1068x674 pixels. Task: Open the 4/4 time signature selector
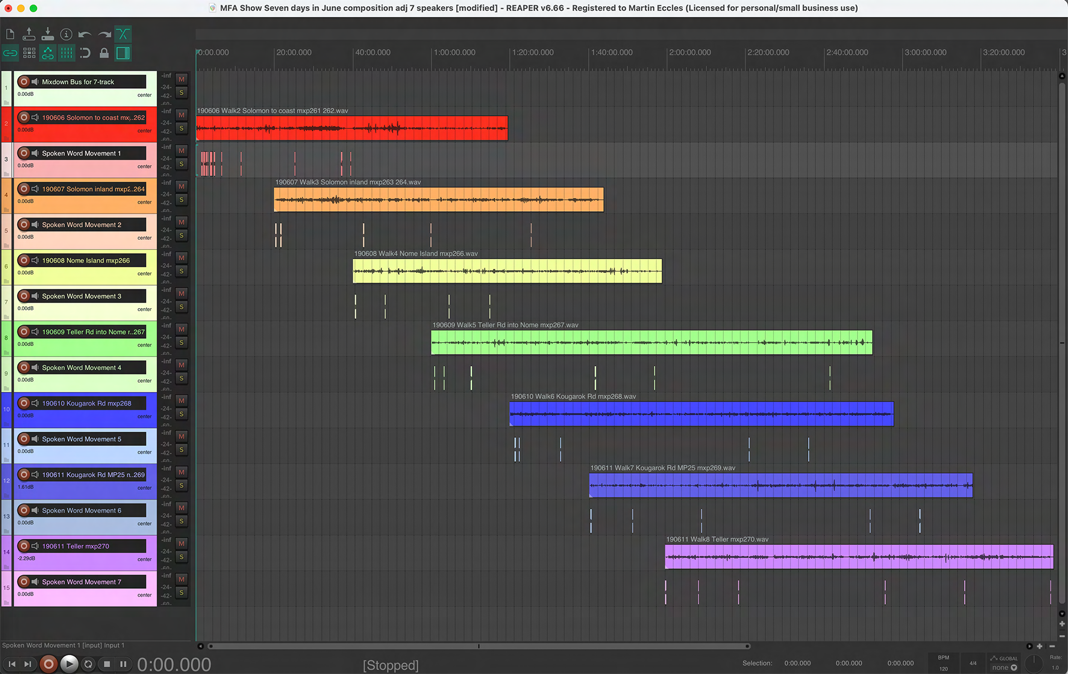[x=972, y=663]
